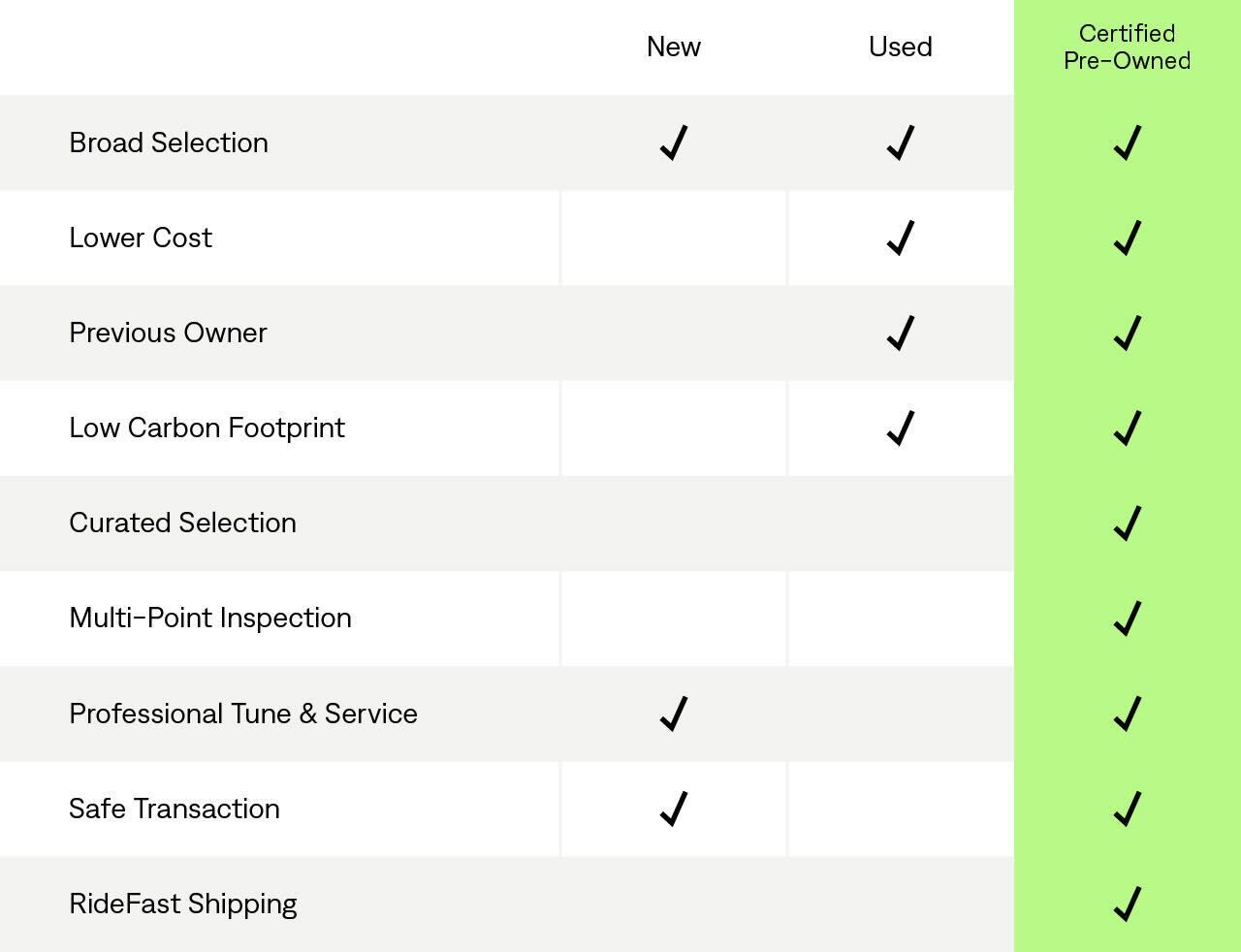Click the Used checkmark for Lower Cost

pos(901,238)
